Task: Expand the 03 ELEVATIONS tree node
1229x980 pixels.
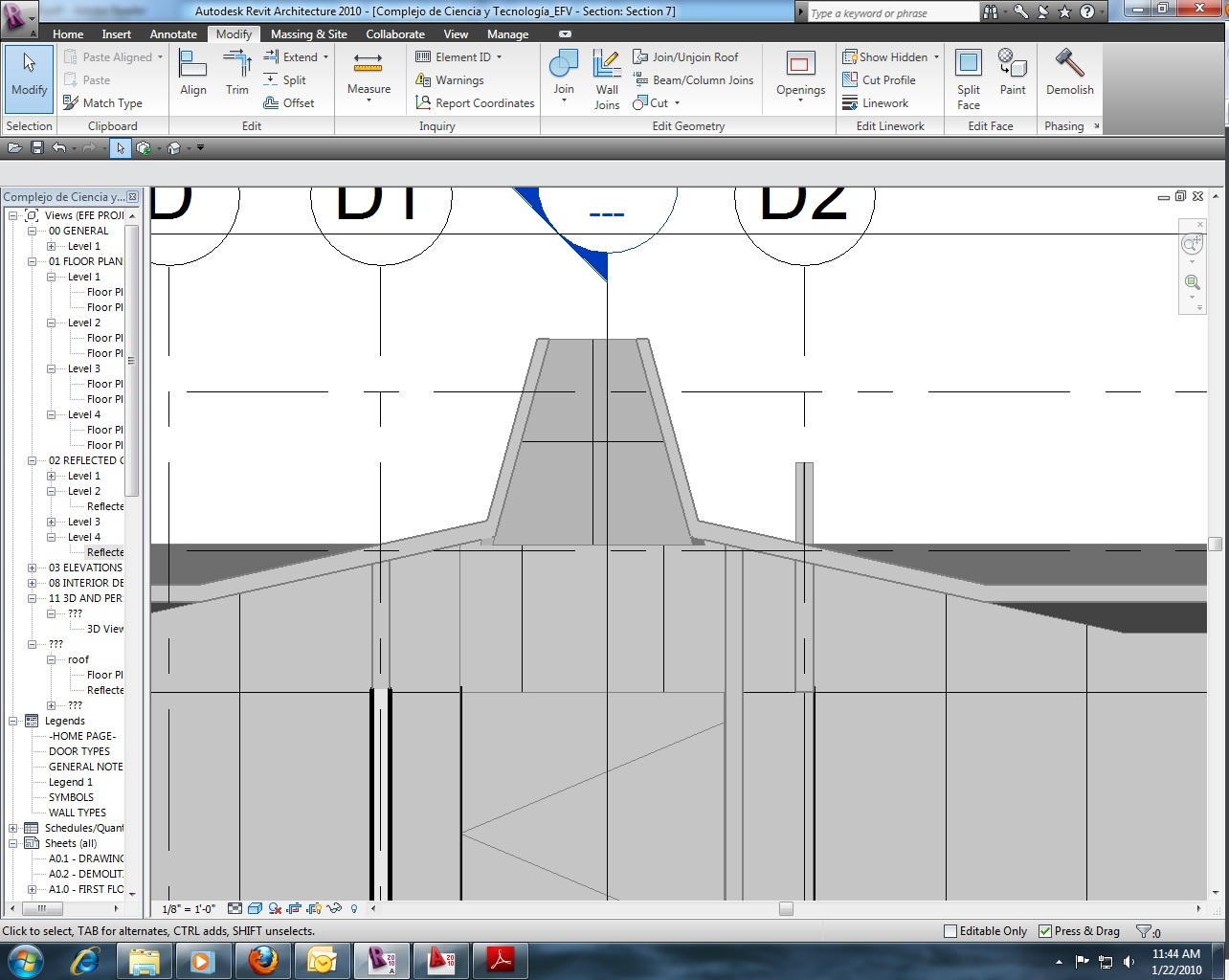Action: [x=32, y=568]
